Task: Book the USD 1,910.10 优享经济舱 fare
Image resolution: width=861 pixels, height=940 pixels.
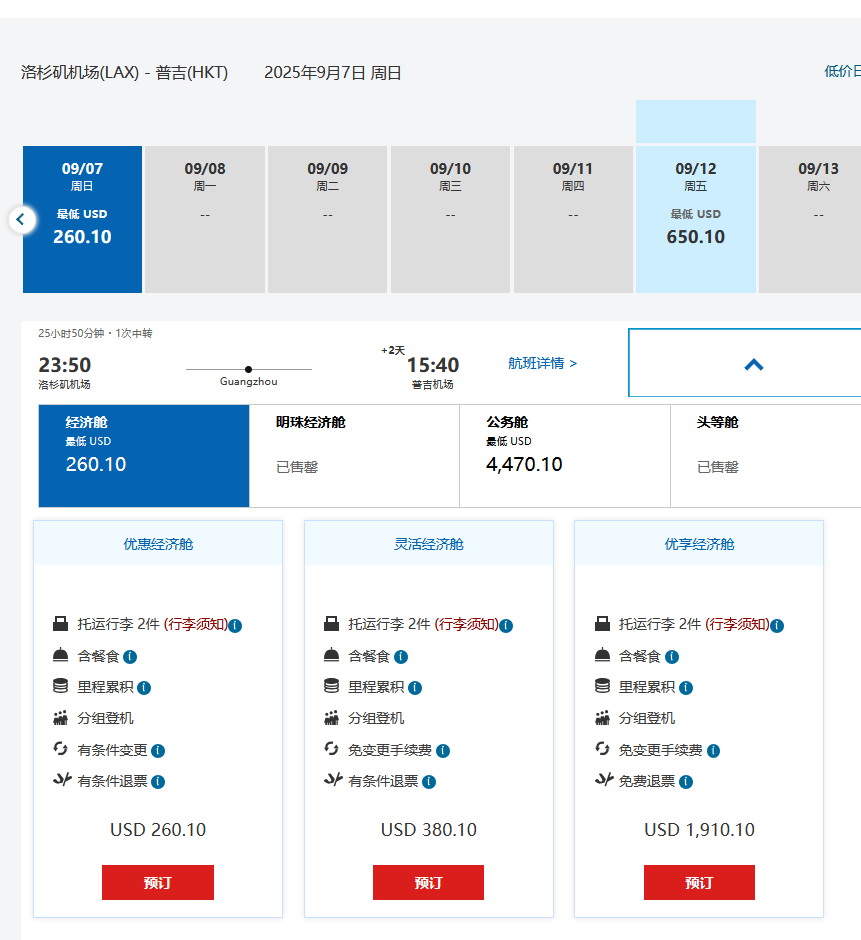Action: [x=699, y=883]
